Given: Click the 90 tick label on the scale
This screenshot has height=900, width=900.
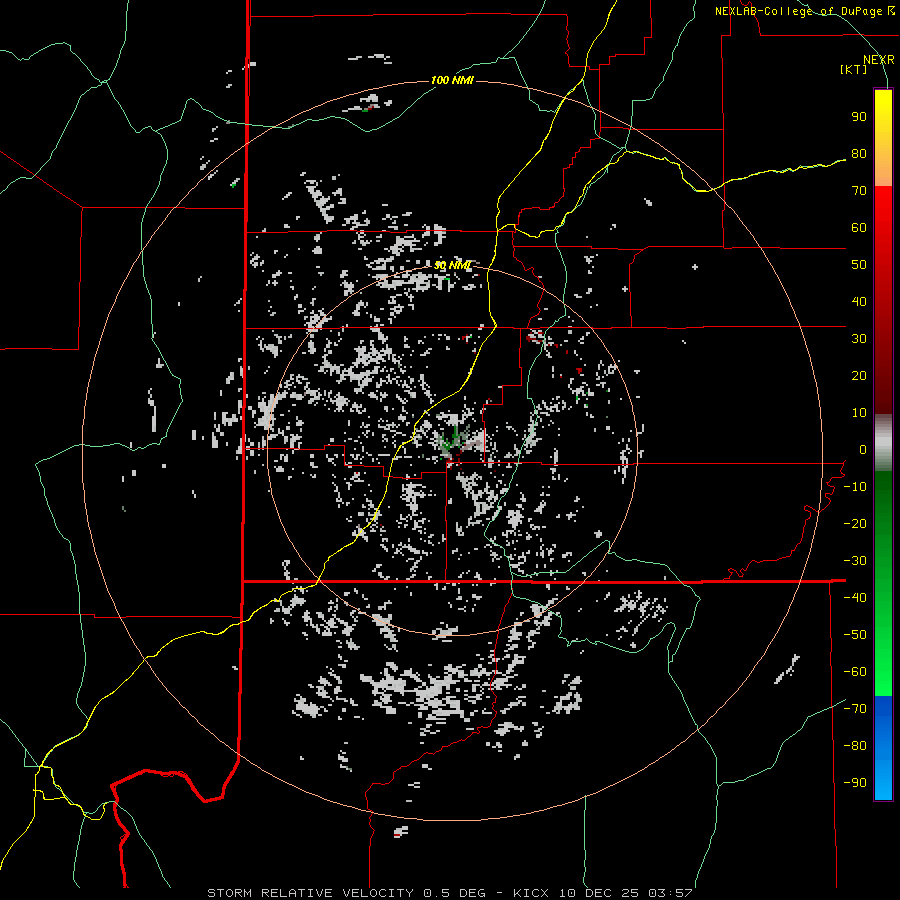Looking at the screenshot, I should (859, 117).
